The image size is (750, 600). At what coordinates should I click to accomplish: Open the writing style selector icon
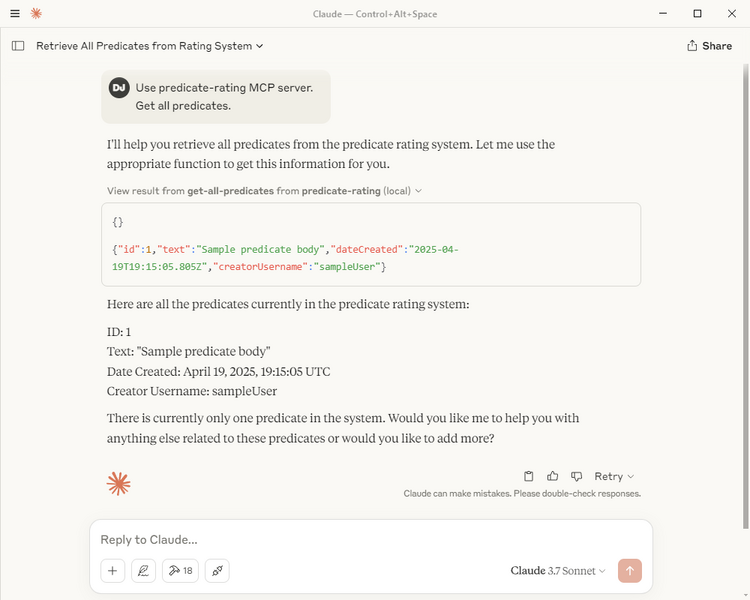point(143,571)
